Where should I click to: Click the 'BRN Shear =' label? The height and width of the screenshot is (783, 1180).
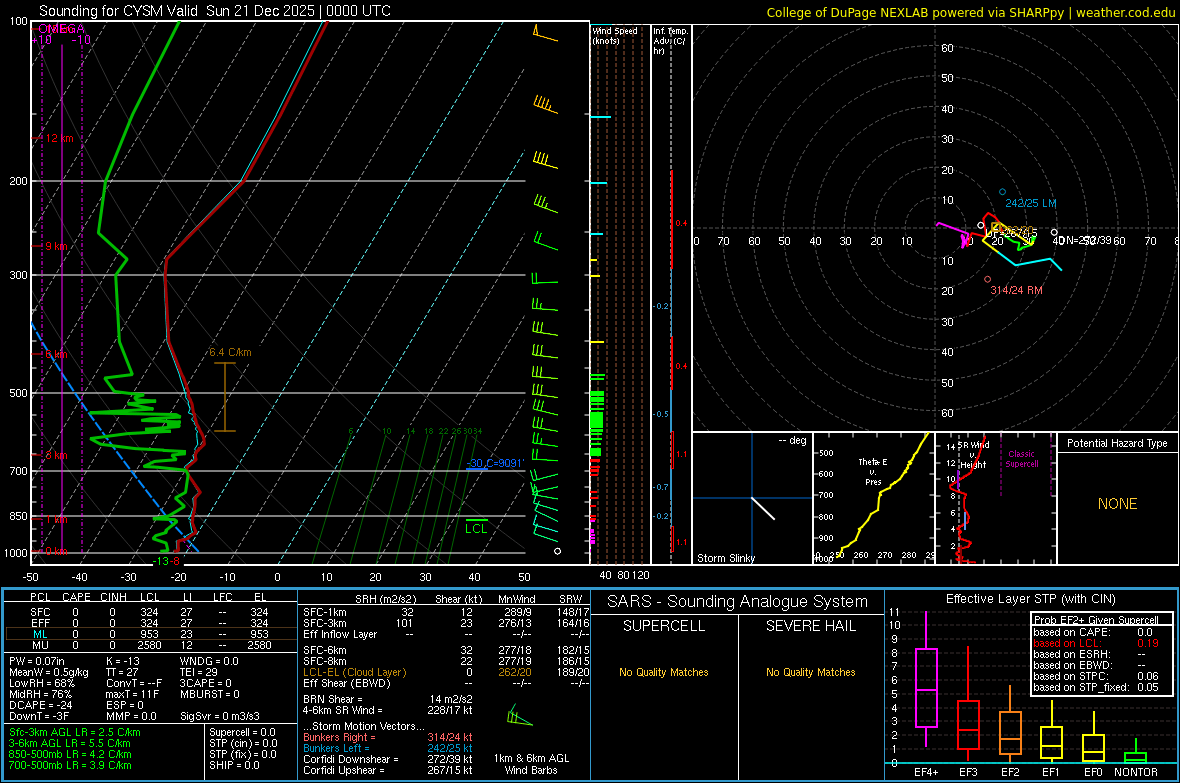coord(332,699)
